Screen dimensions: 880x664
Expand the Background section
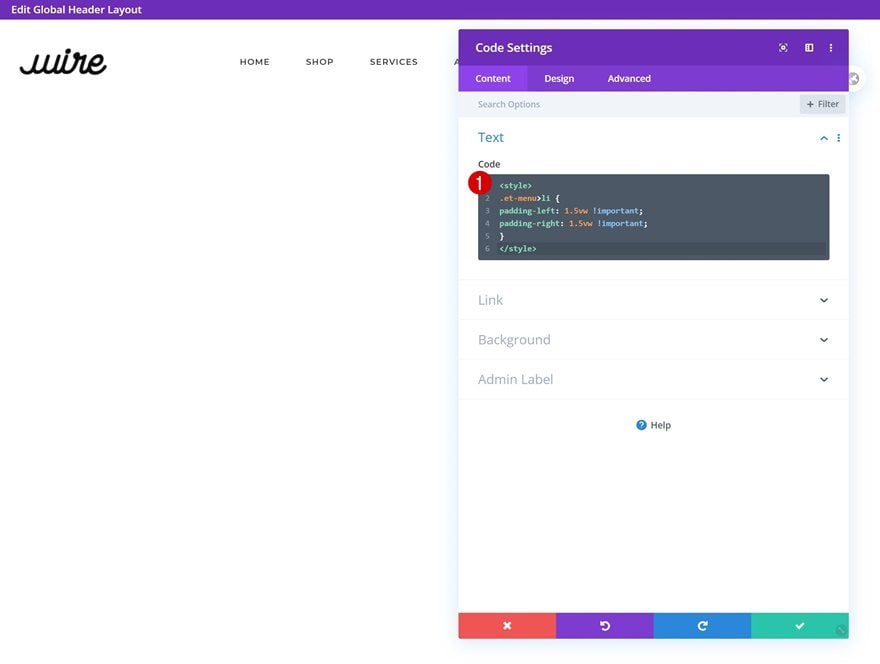coord(653,340)
